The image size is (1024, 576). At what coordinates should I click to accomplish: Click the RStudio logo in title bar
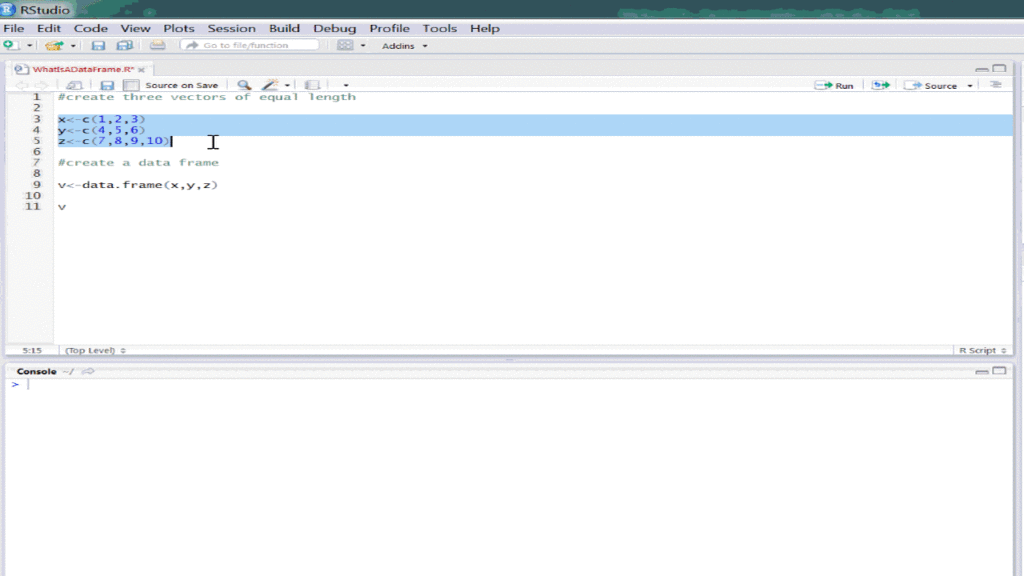8,10
